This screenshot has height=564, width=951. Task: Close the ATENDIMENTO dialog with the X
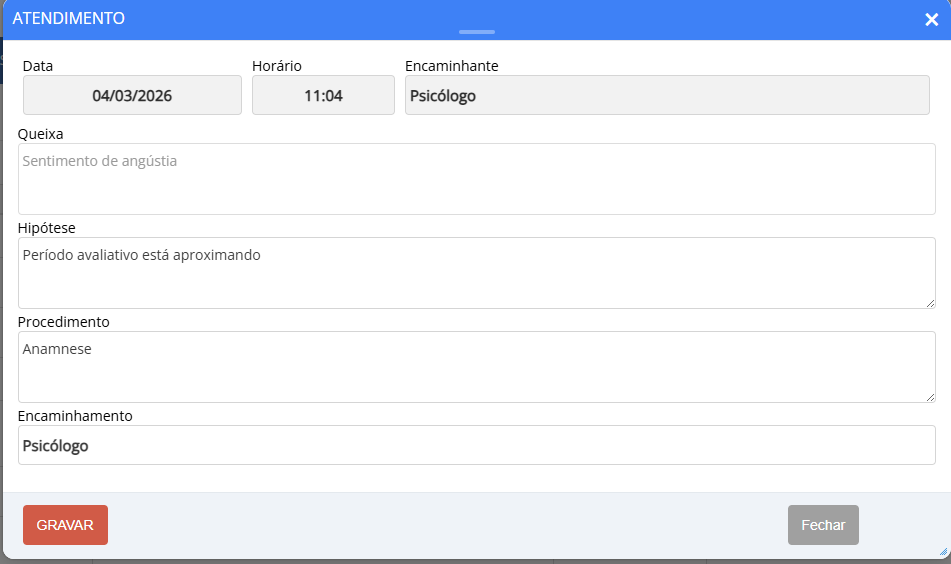tap(931, 20)
